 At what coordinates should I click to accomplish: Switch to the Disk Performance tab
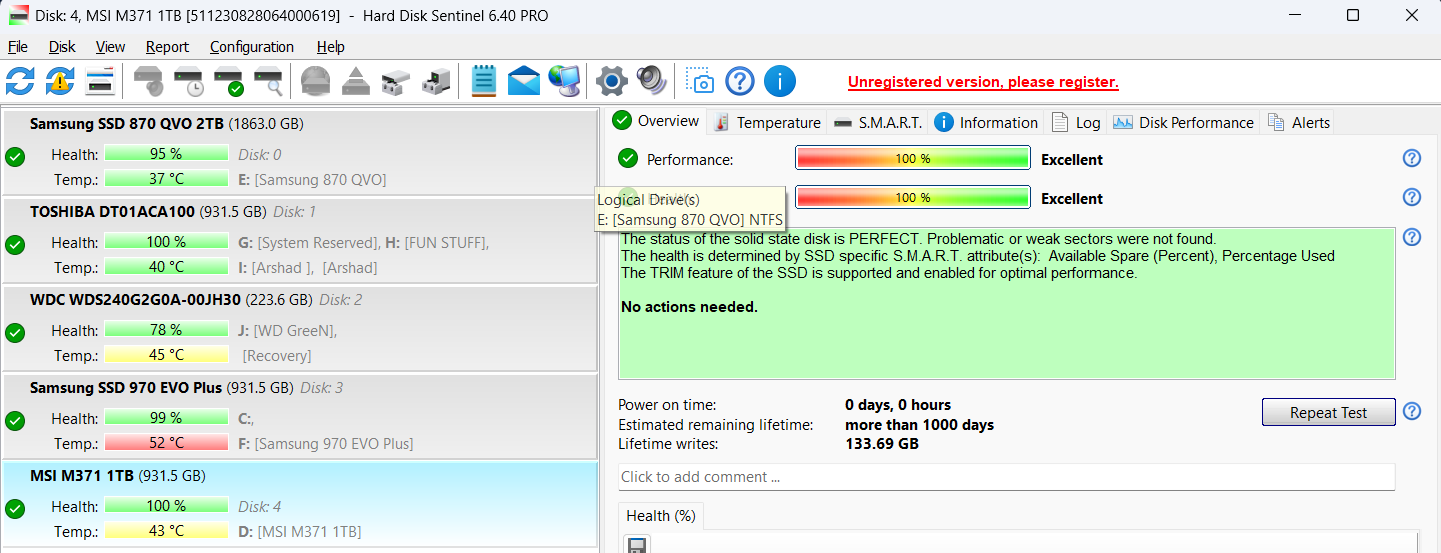coord(1183,123)
